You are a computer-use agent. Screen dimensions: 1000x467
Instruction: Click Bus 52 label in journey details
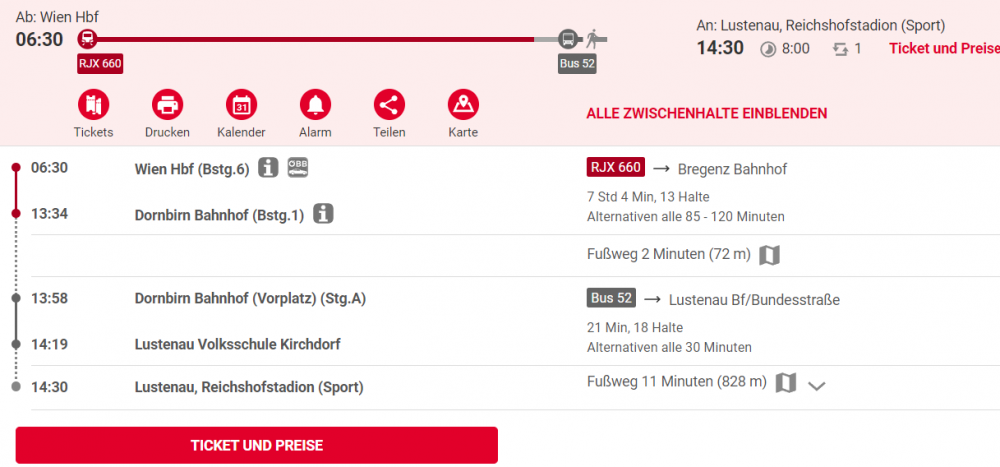tap(611, 298)
